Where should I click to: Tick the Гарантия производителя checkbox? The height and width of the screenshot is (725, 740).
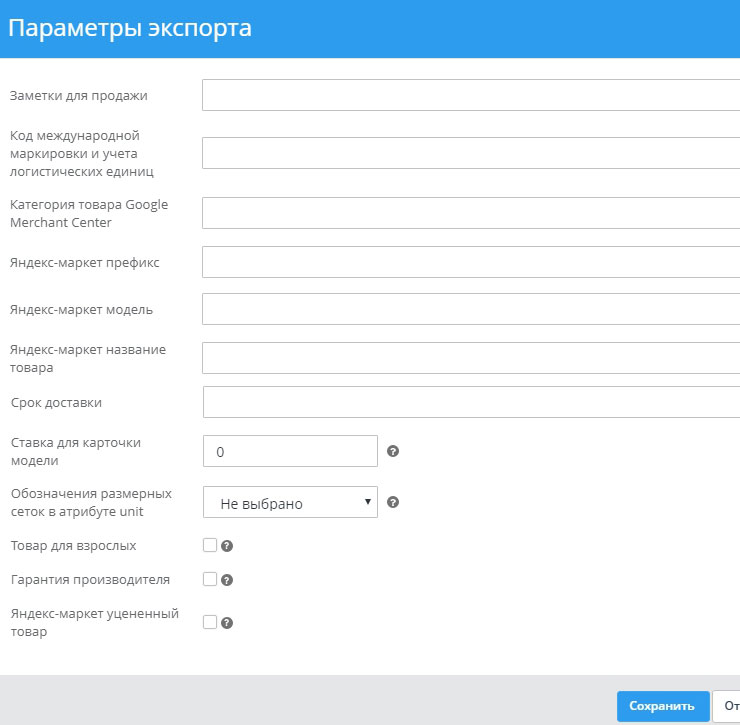click(x=210, y=578)
